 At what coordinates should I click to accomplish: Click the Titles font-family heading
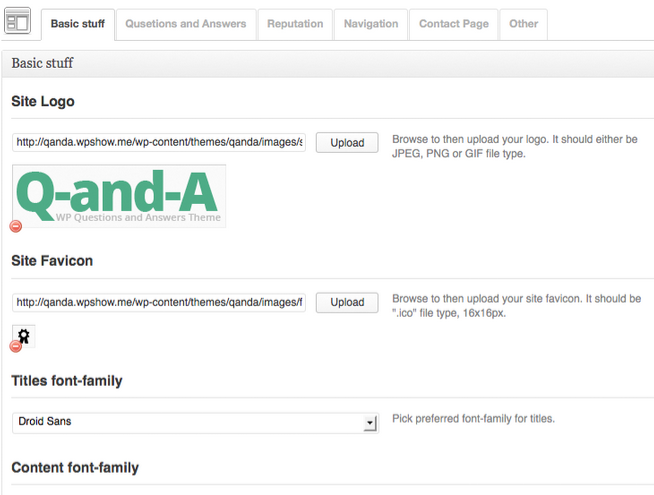click(67, 381)
